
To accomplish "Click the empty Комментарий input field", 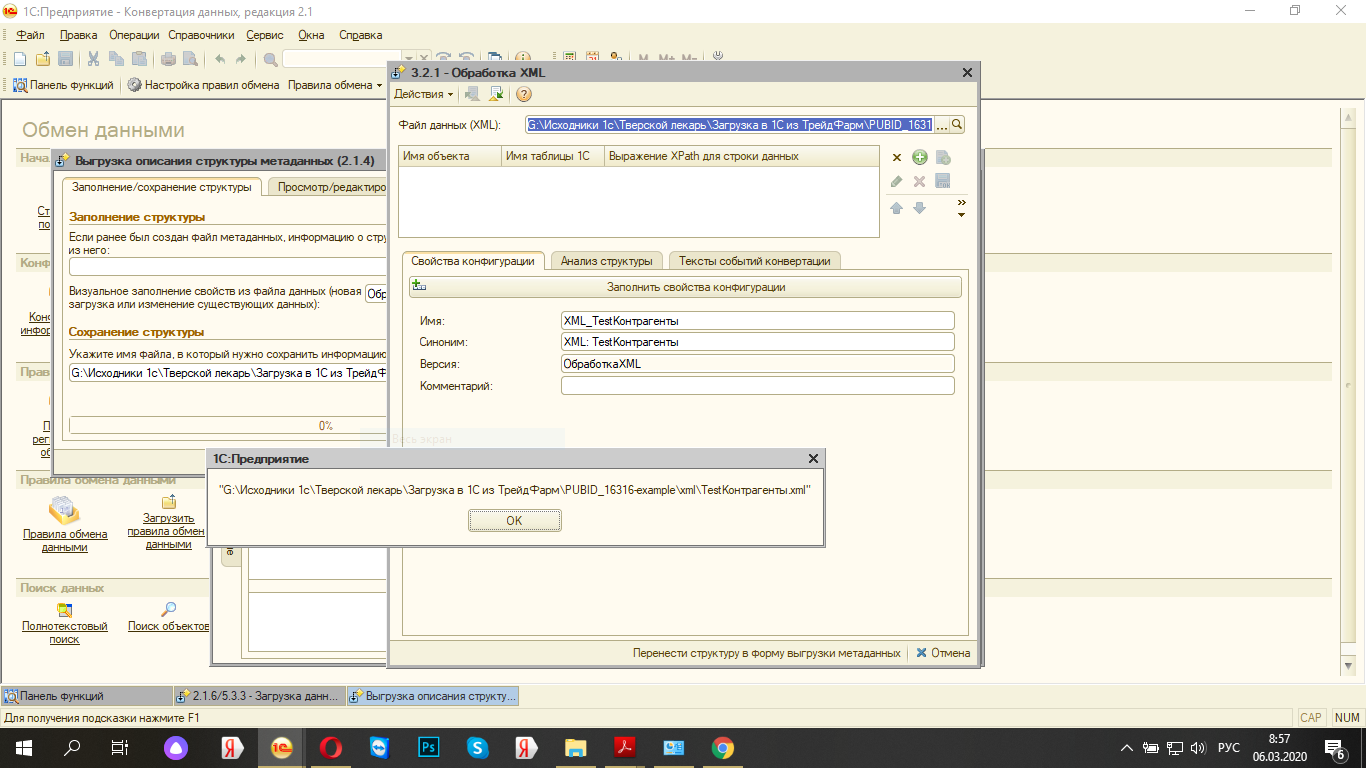I will tap(758, 386).
